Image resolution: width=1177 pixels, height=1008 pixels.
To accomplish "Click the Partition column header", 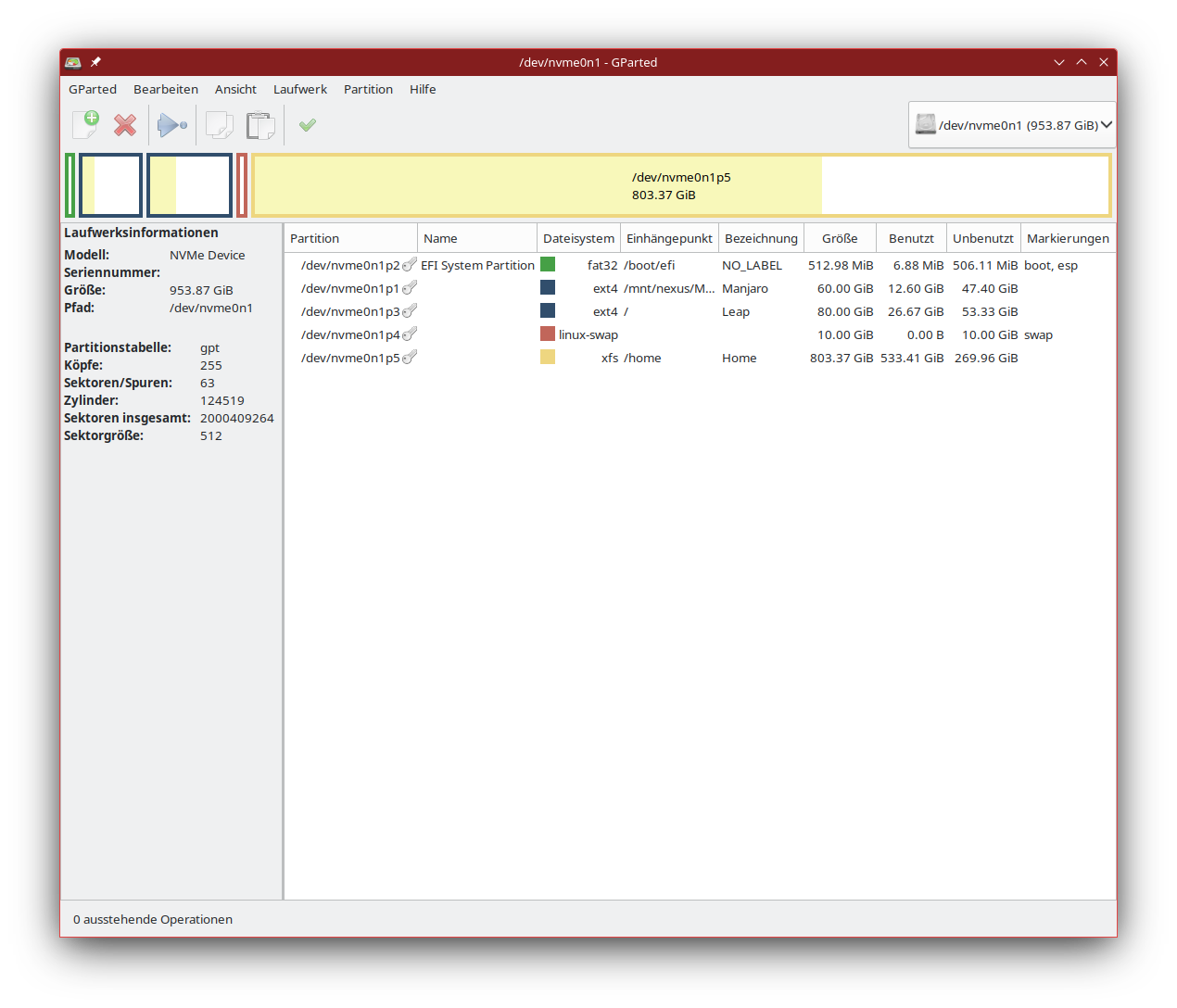I will tap(350, 238).
